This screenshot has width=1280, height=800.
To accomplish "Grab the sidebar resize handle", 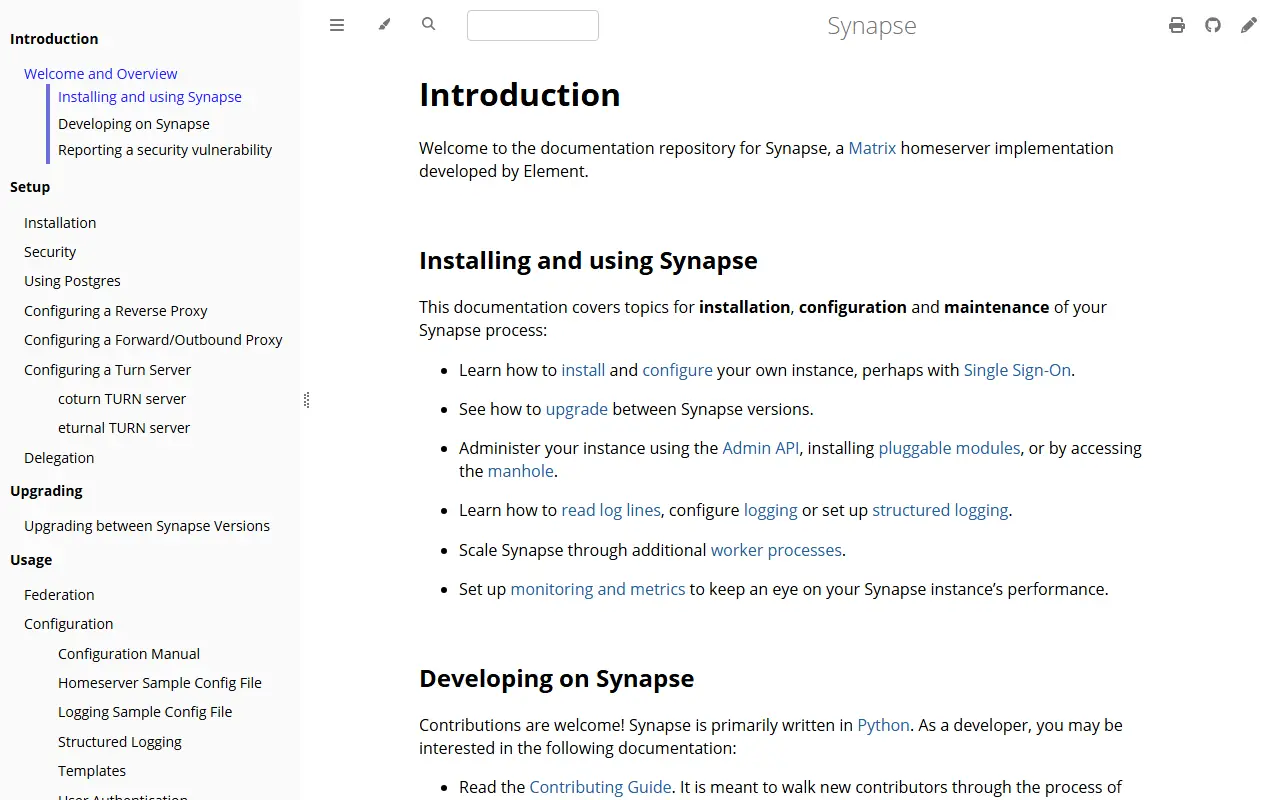I will (307, 400).
